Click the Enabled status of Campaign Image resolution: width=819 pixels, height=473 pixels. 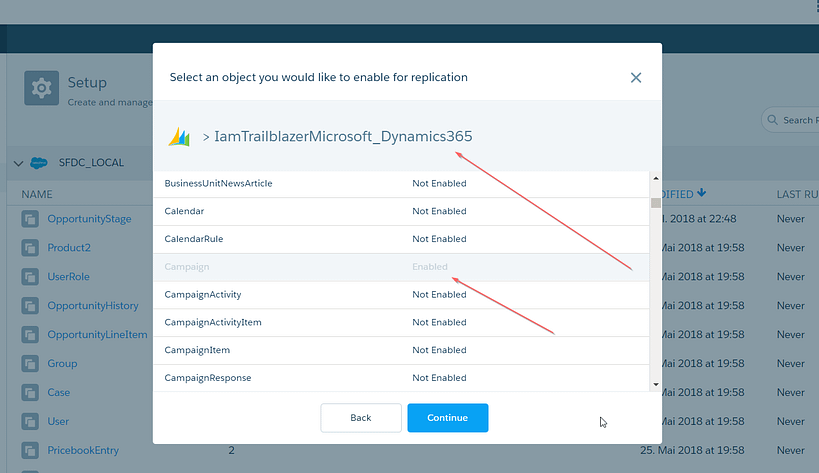[x=430, y=267]
